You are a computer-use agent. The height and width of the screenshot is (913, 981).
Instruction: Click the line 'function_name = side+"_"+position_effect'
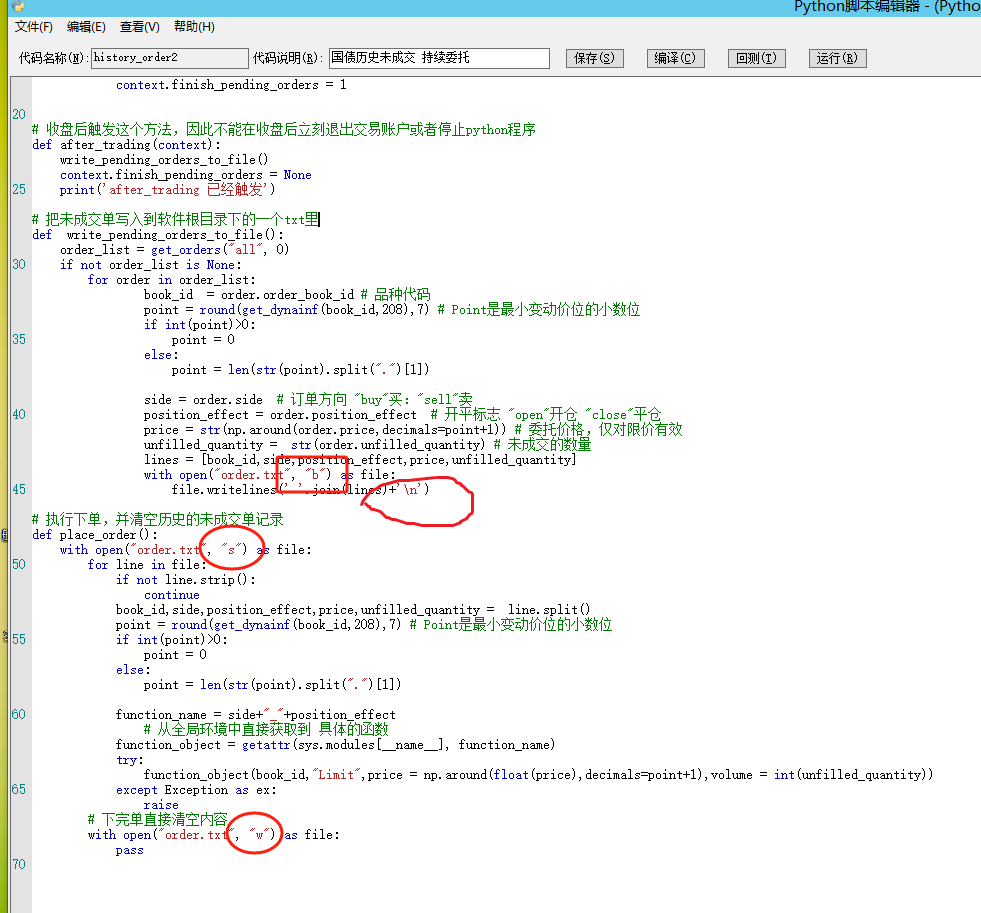(256, 715)
